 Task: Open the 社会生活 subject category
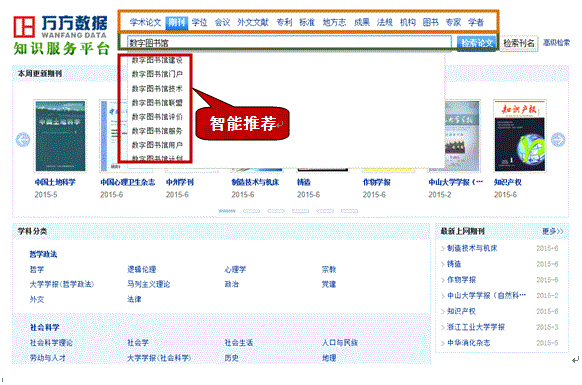click(x=239, y=343)
